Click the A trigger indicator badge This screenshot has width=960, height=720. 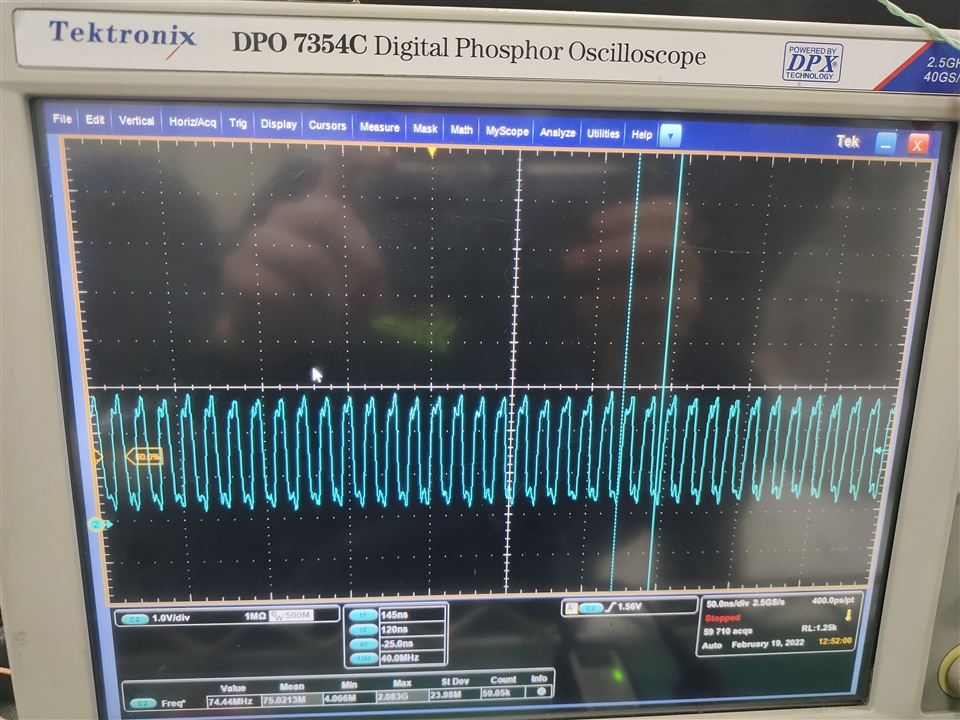tap(571, 608)
